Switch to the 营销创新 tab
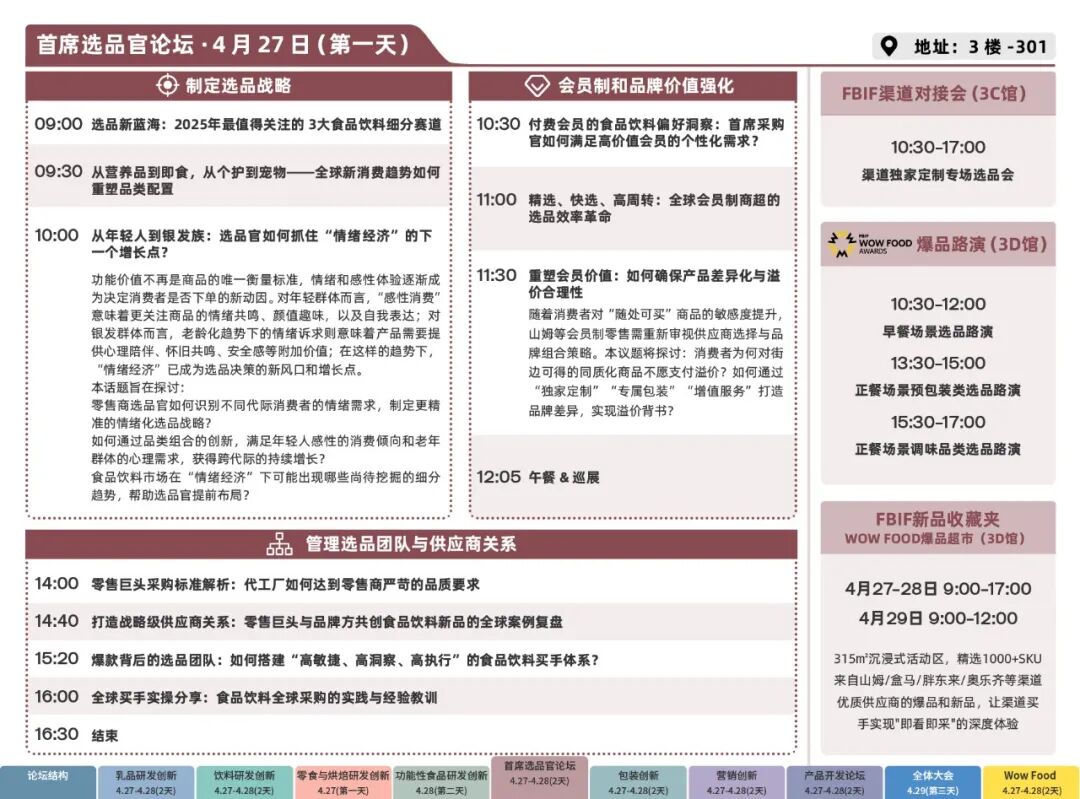This screenshot has width=1080, height=799. (735, 782)
